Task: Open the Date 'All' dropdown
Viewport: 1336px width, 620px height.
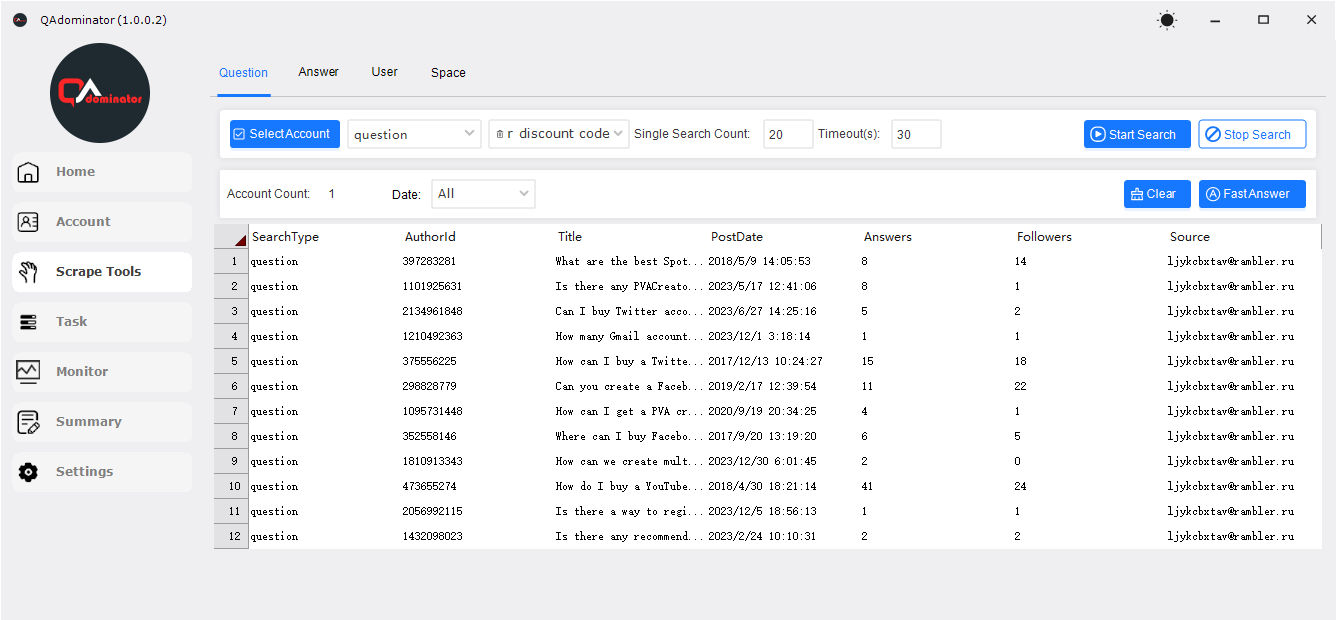Action: (x=483, y=194)
